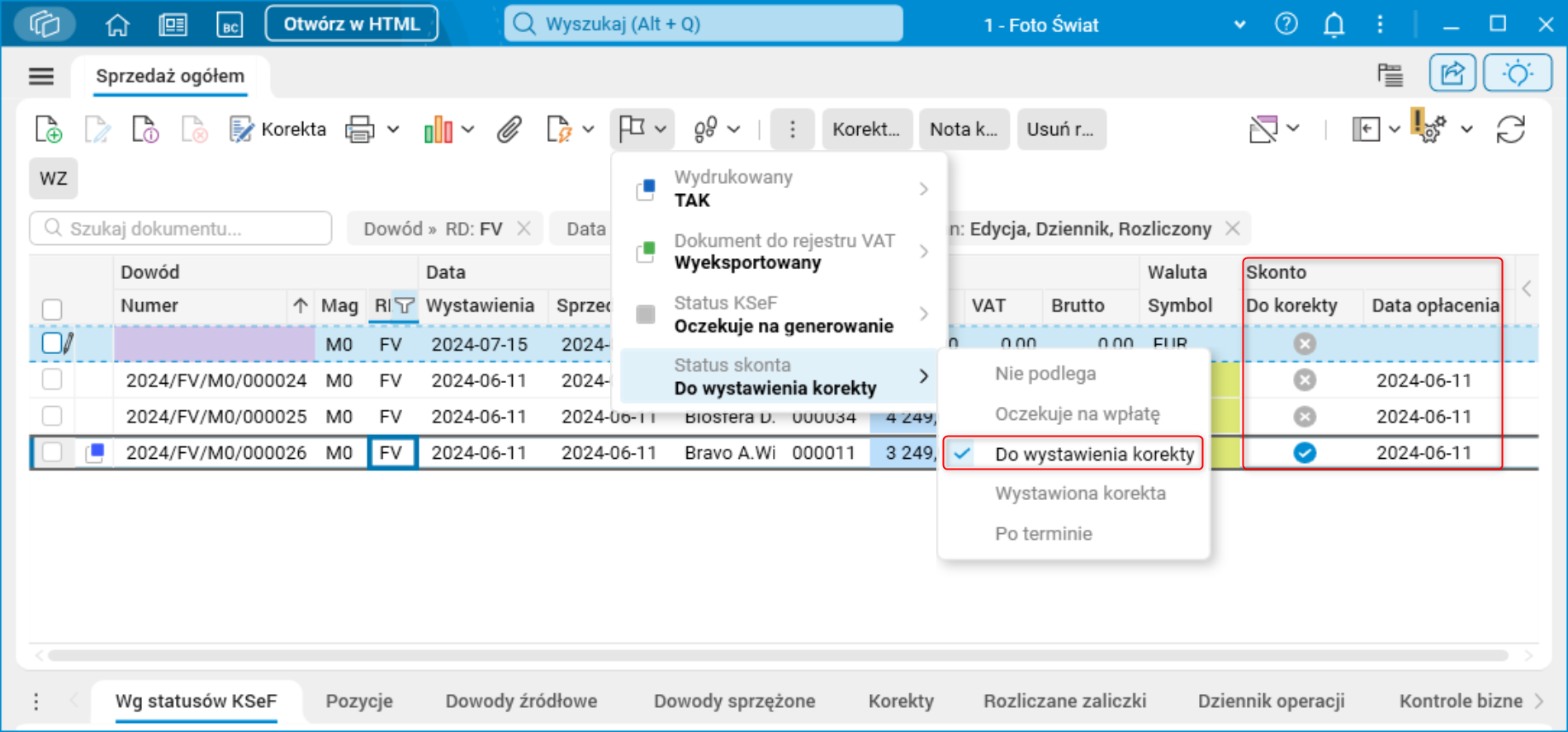
Task: Click the add new document icon
Action: tap(49, 130)
